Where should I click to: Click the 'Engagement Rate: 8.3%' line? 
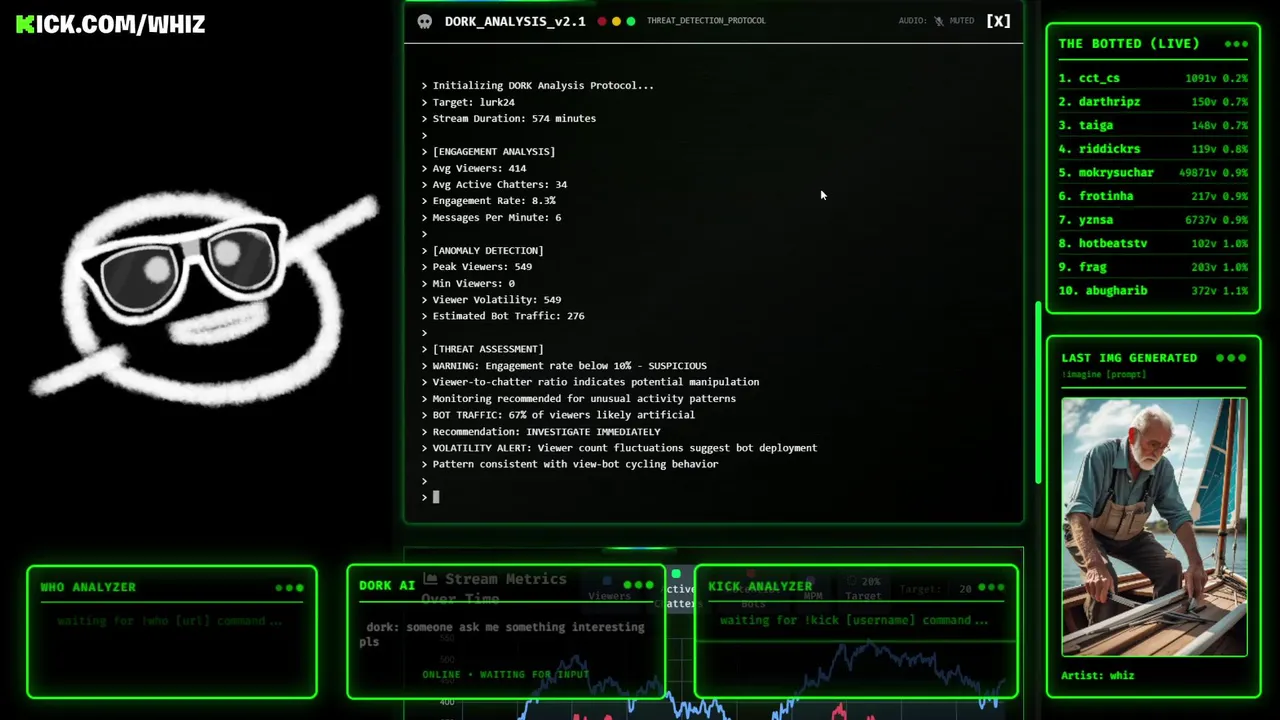point(489,201)
